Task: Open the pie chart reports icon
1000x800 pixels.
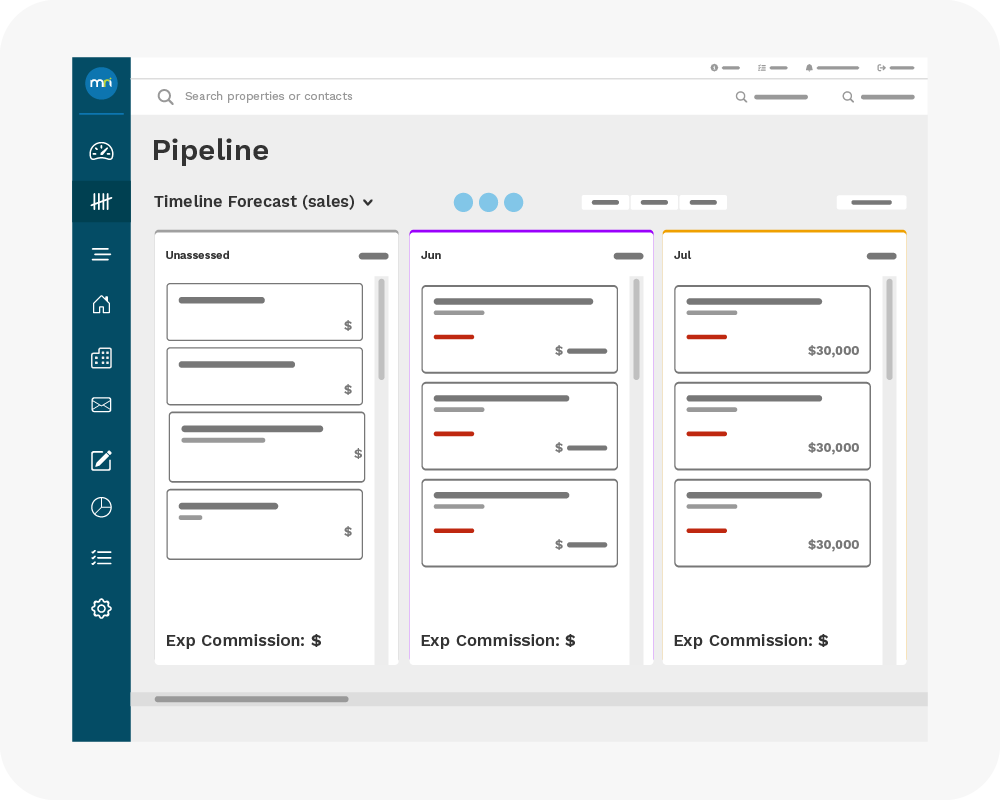Action: coord(101,507)
